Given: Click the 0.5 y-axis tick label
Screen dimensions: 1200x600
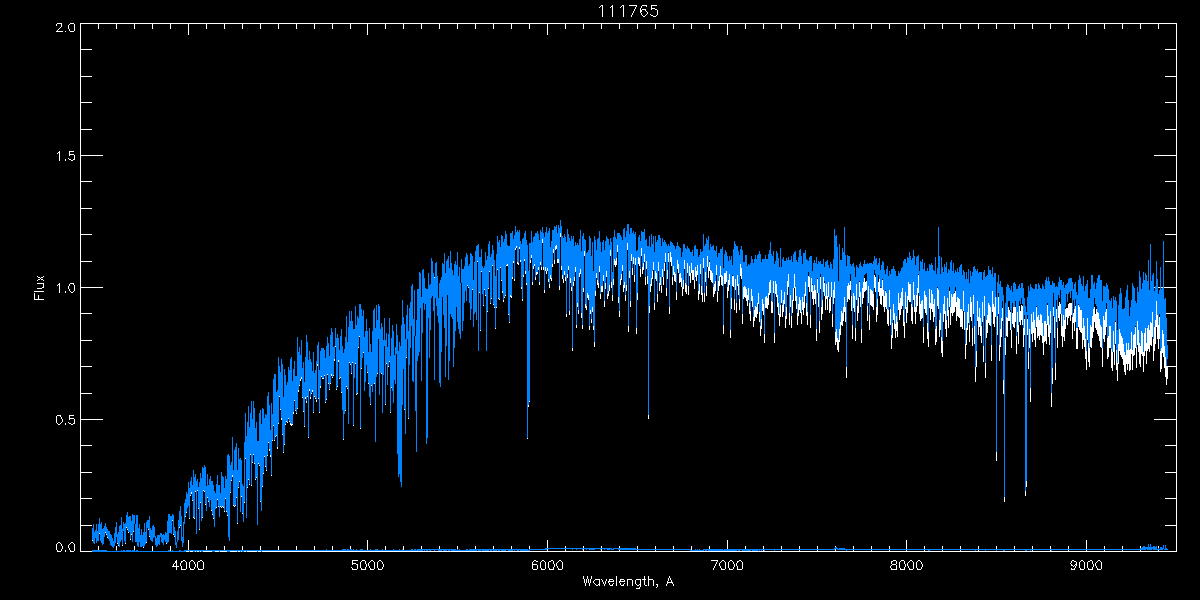Looking at the screenshot, I should 66,419.
